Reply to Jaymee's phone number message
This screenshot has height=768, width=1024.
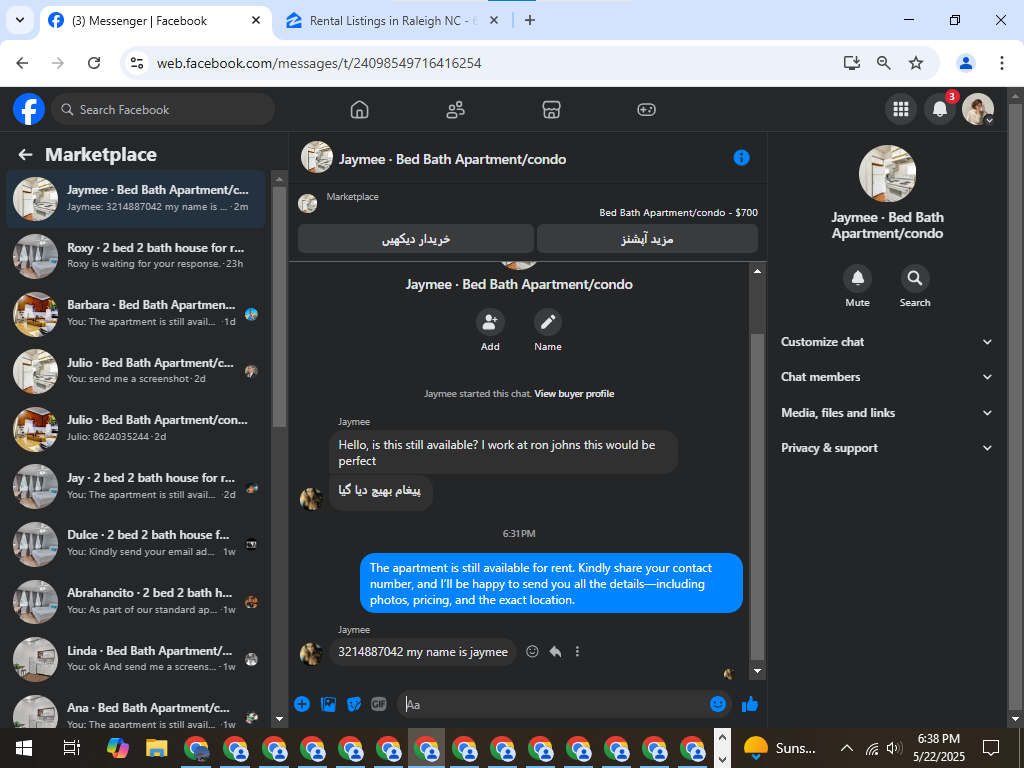555,652
